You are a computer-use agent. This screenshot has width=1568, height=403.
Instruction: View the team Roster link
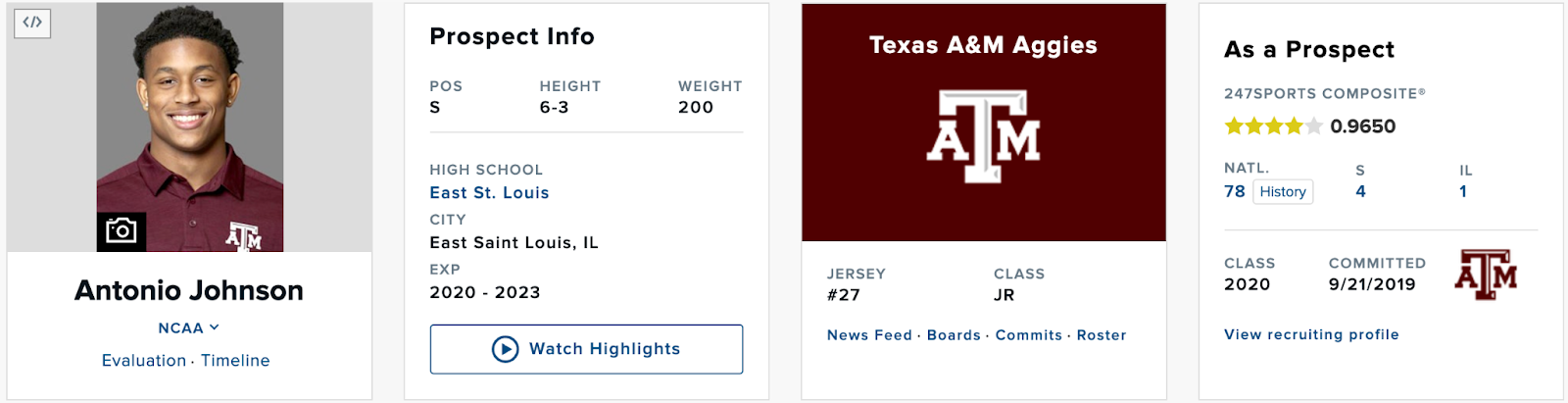click(1102, 335)
